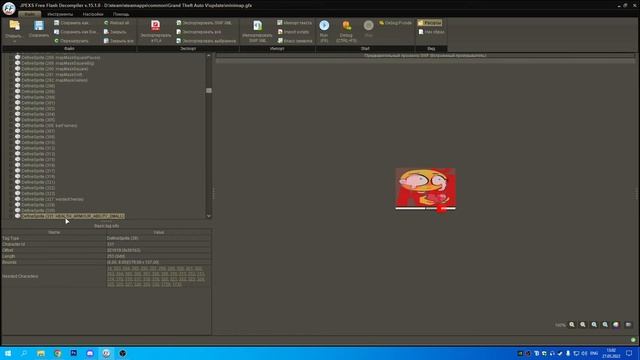Click the Name column header

(x=54, y=232)
